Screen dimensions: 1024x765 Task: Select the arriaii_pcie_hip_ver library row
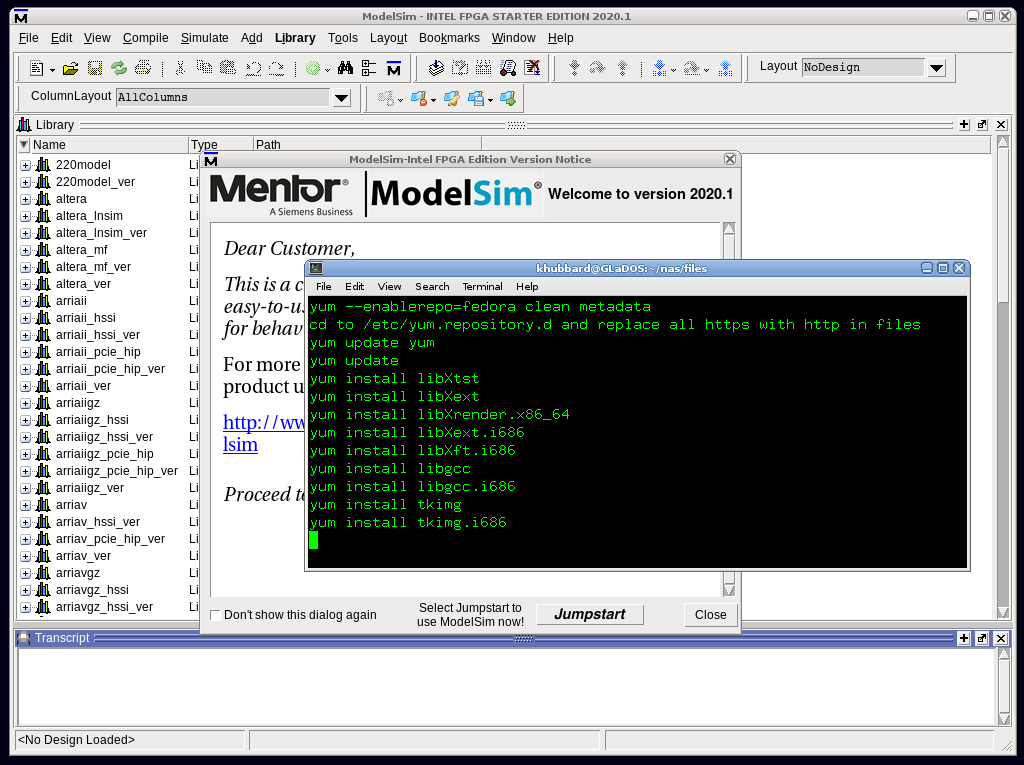[110, 369]
